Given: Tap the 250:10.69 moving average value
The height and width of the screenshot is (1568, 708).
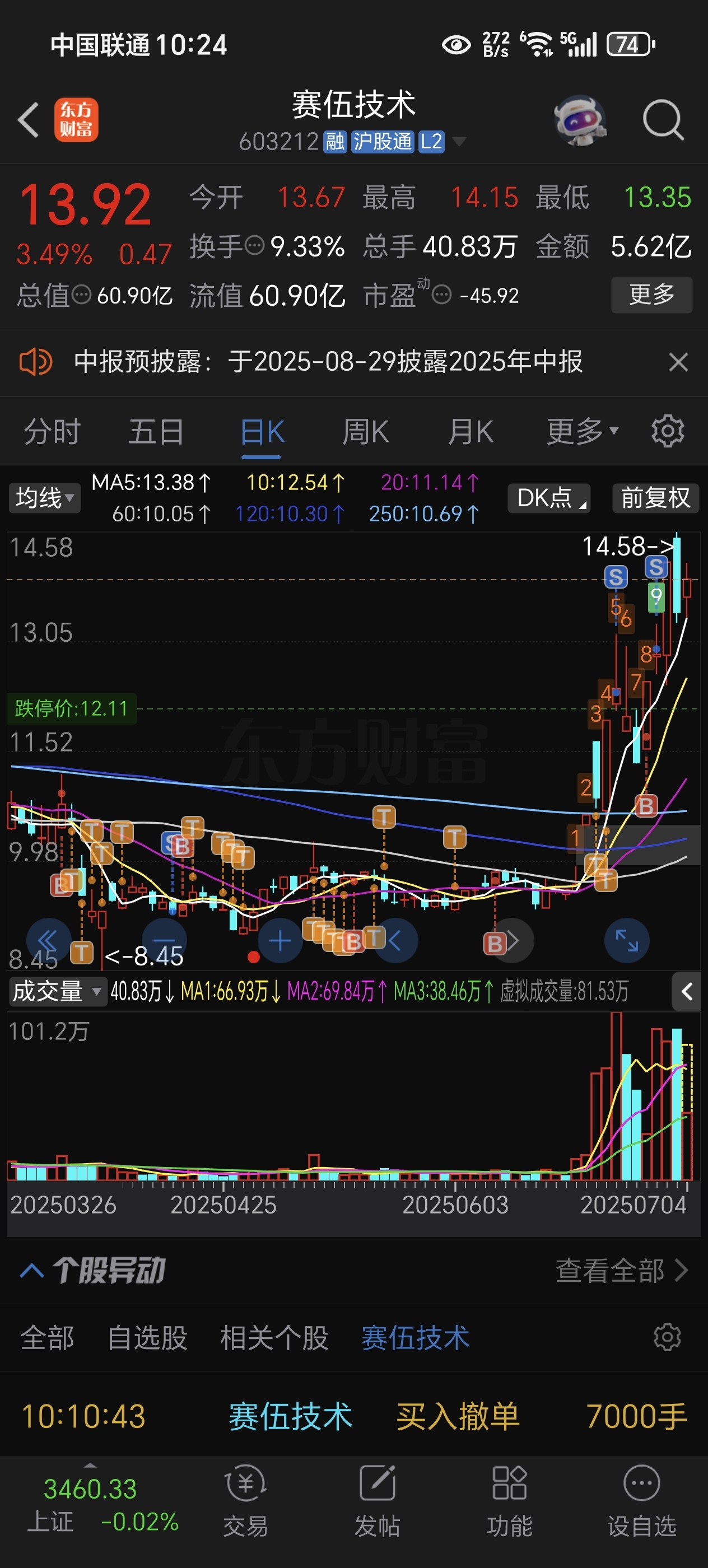Looking at the screenshot, I should click(x=423, y=514).
